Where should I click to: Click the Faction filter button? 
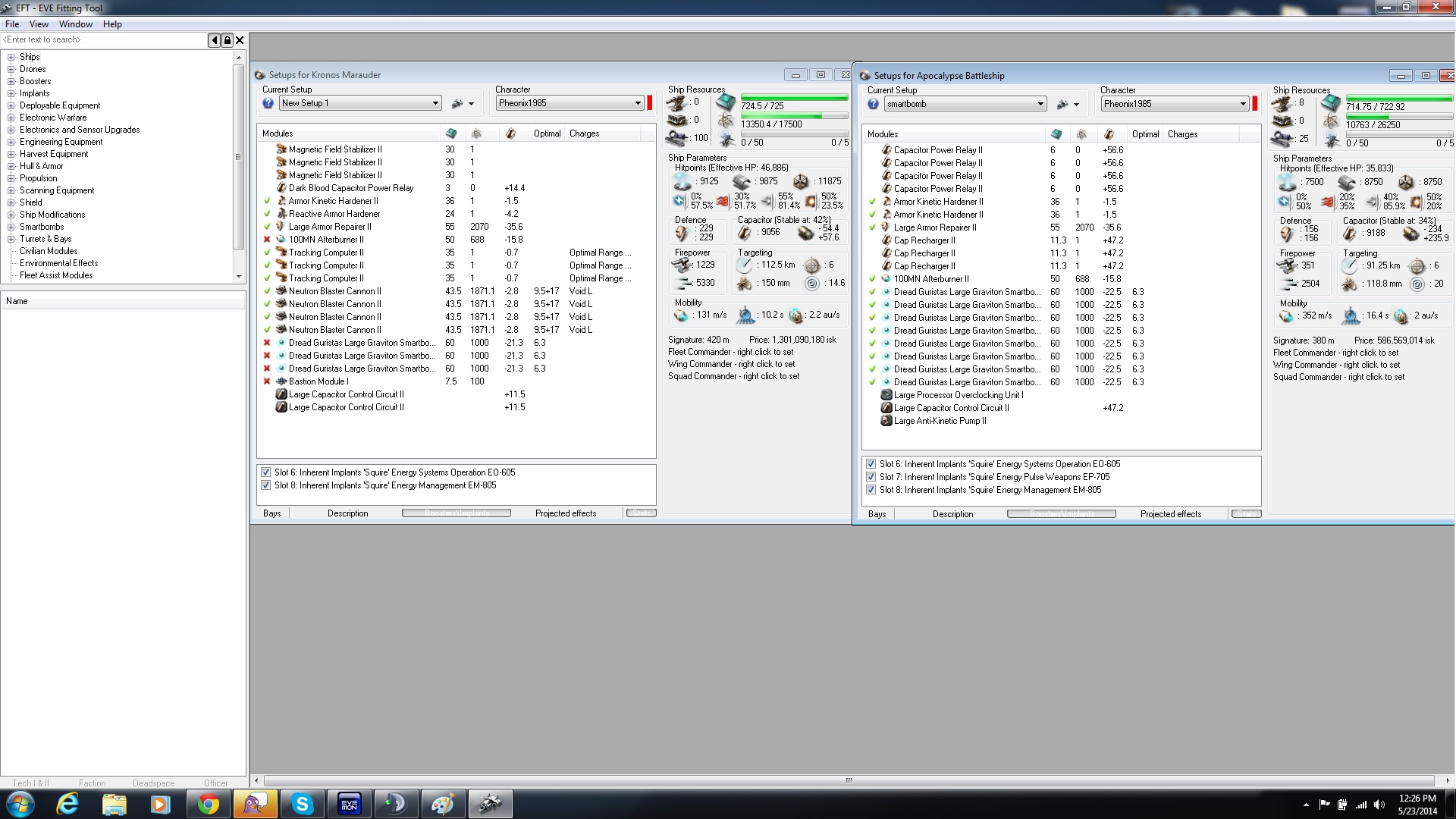pos(92,783)
